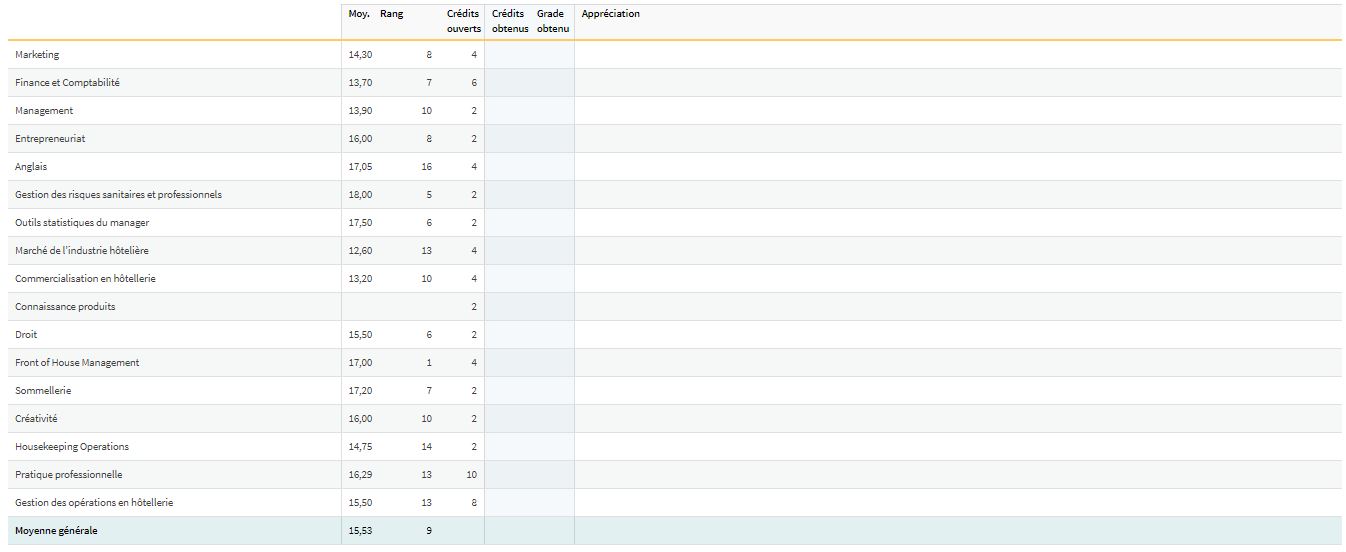1346x552 pixels.
Task: Select the Grade obtenu column header
Action: [x=552, y=21]
